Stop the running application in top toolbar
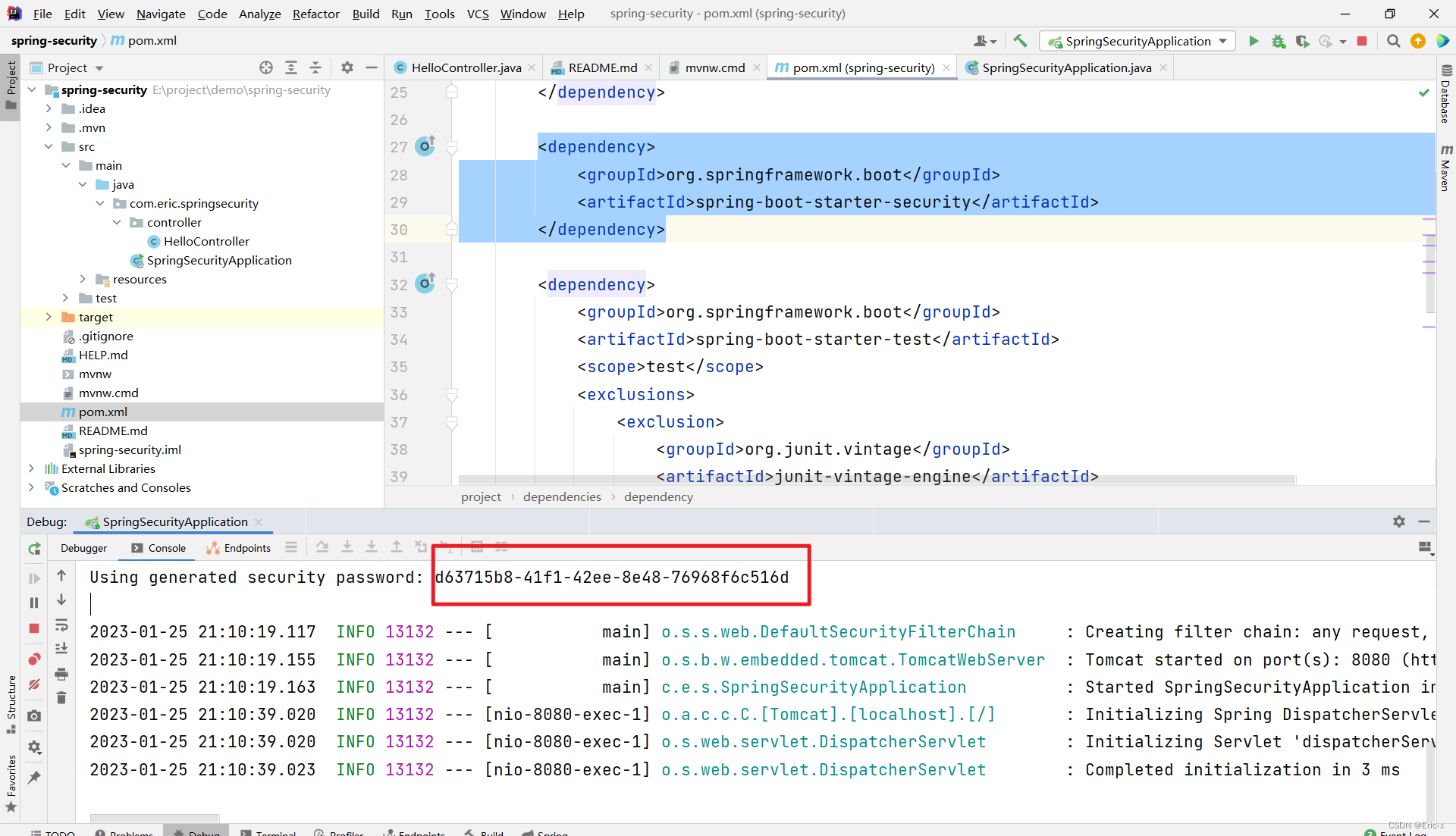This screenshot has height=836, width=1456. tap(1362, 41)
